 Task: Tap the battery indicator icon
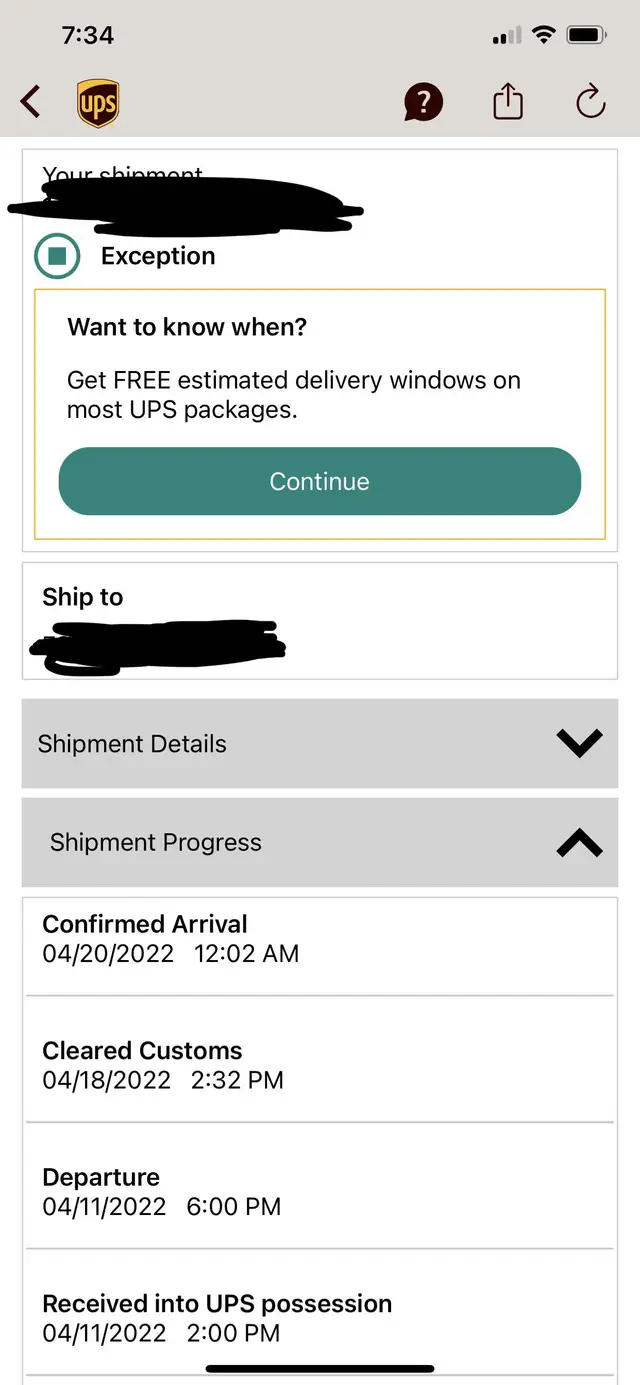point(586,36)
